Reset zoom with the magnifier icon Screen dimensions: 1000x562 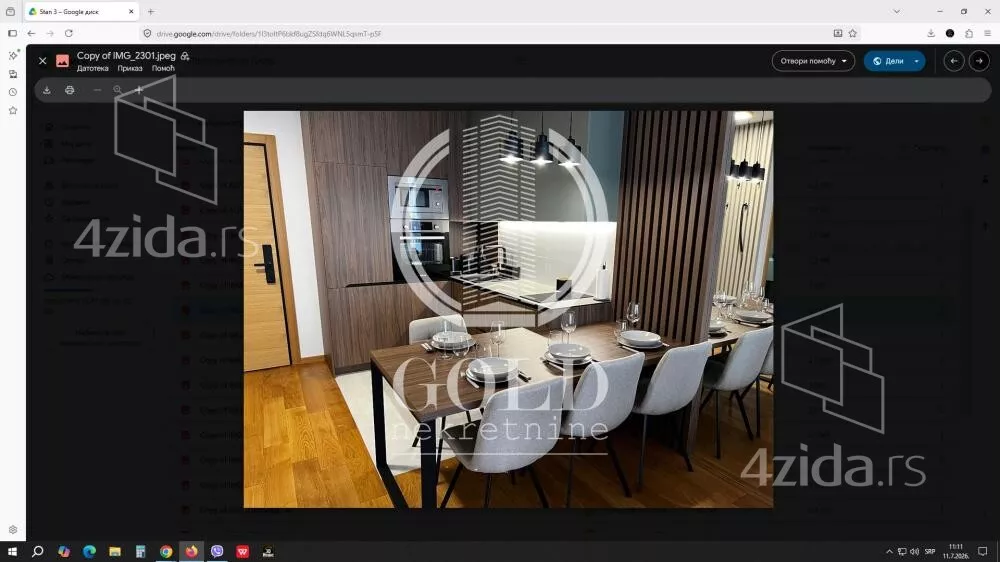coord(117,90)
